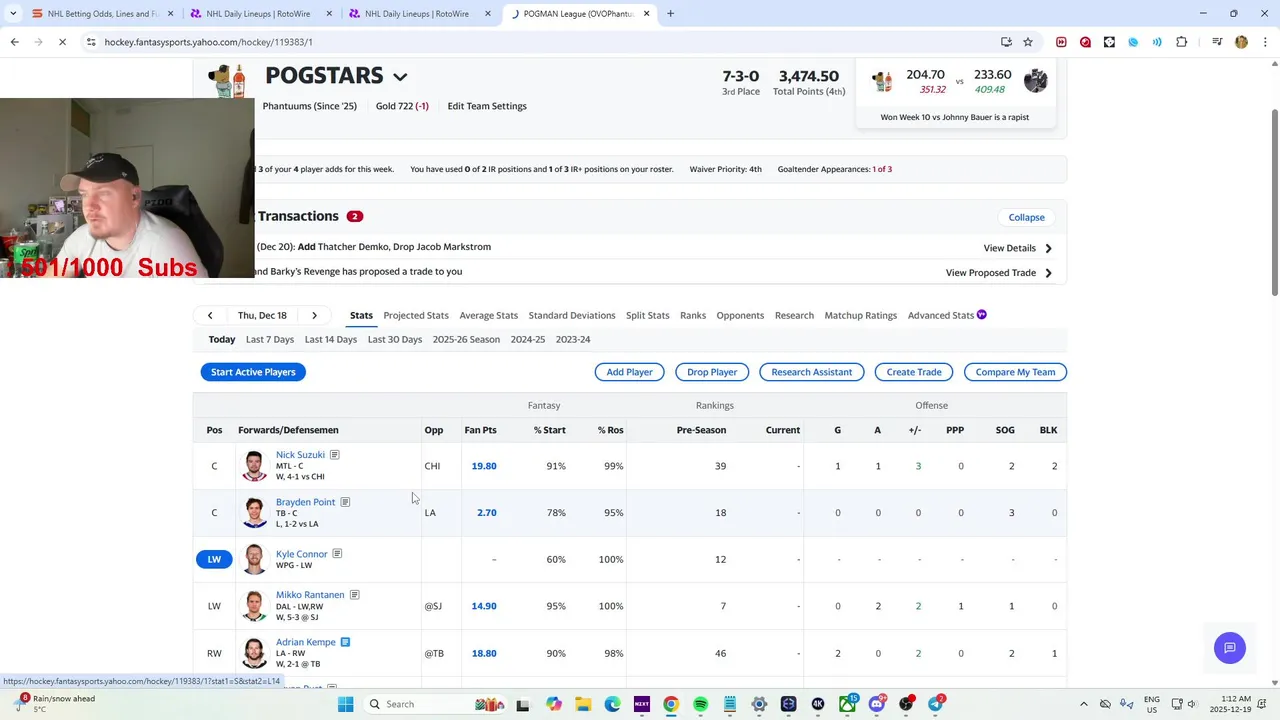Viewport: 1280px width, 720px height.
Task: Click Start Active Players button
Action: coord(253,372)
